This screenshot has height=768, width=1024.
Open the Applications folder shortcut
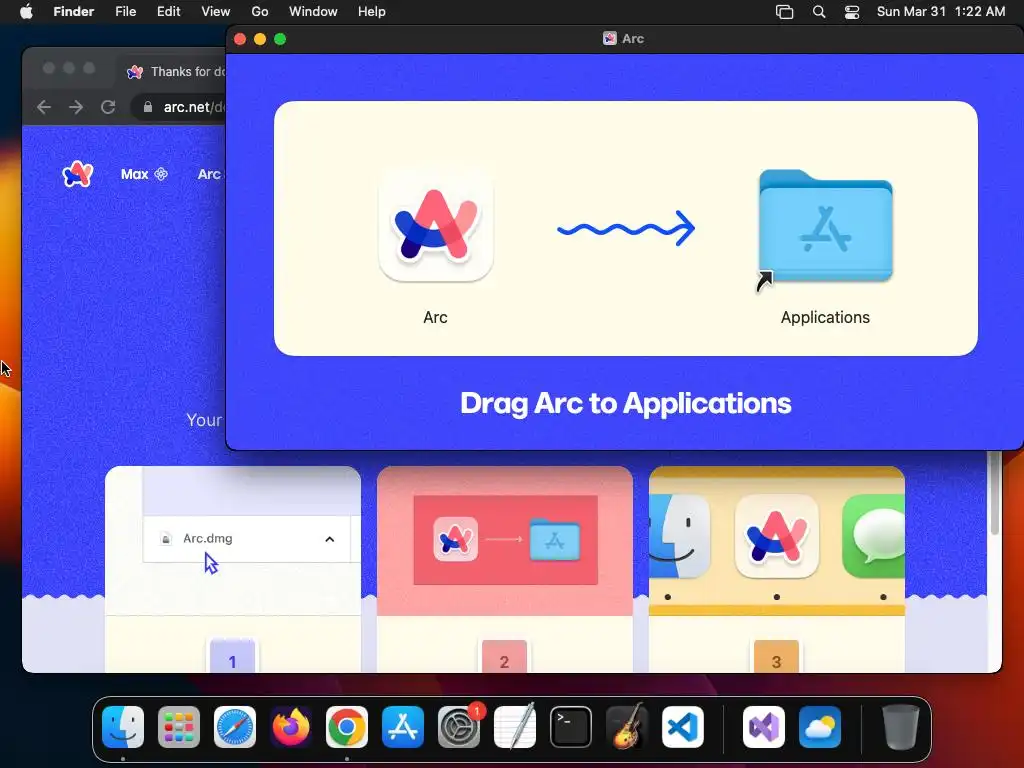[x=825, y=227]
